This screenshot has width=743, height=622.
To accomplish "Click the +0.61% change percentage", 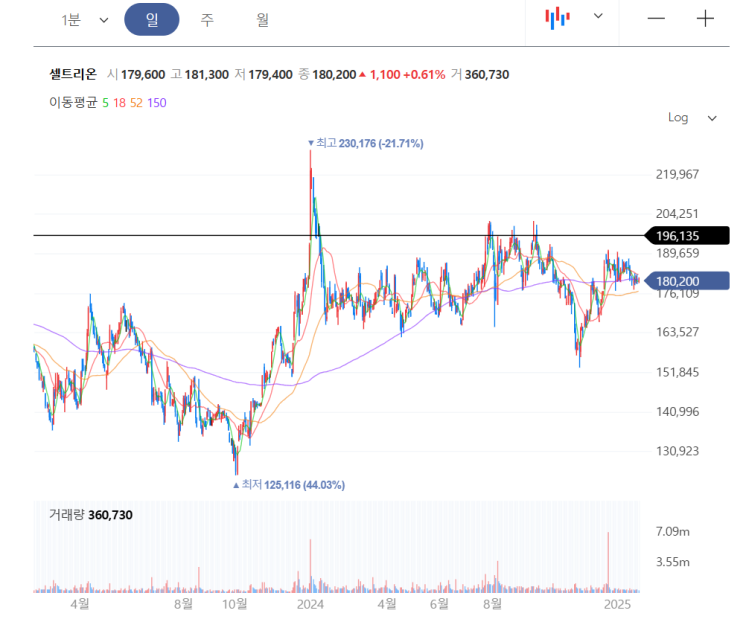I will (x=424, y=74).
